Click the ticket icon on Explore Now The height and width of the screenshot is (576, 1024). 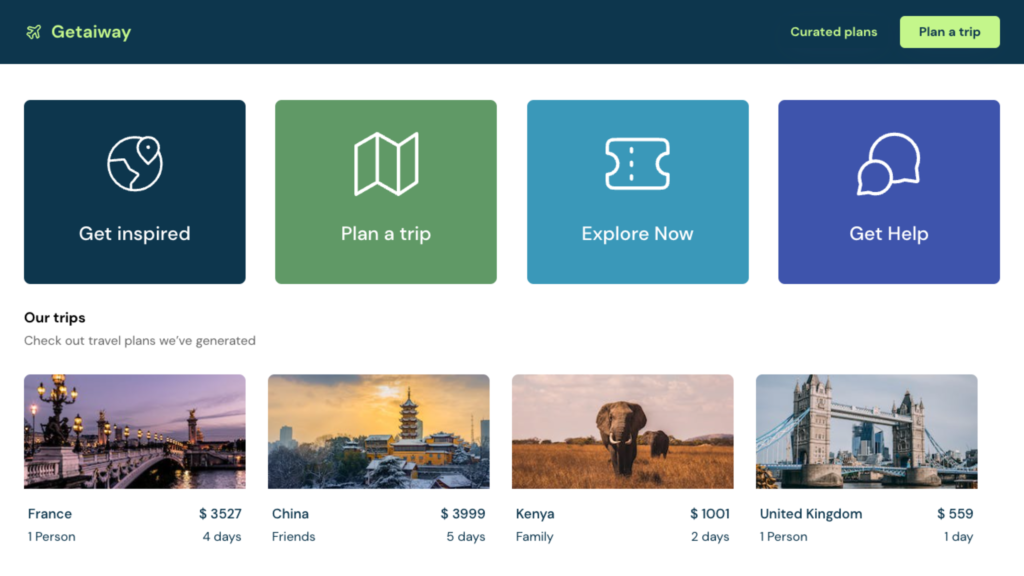point(637,164)
